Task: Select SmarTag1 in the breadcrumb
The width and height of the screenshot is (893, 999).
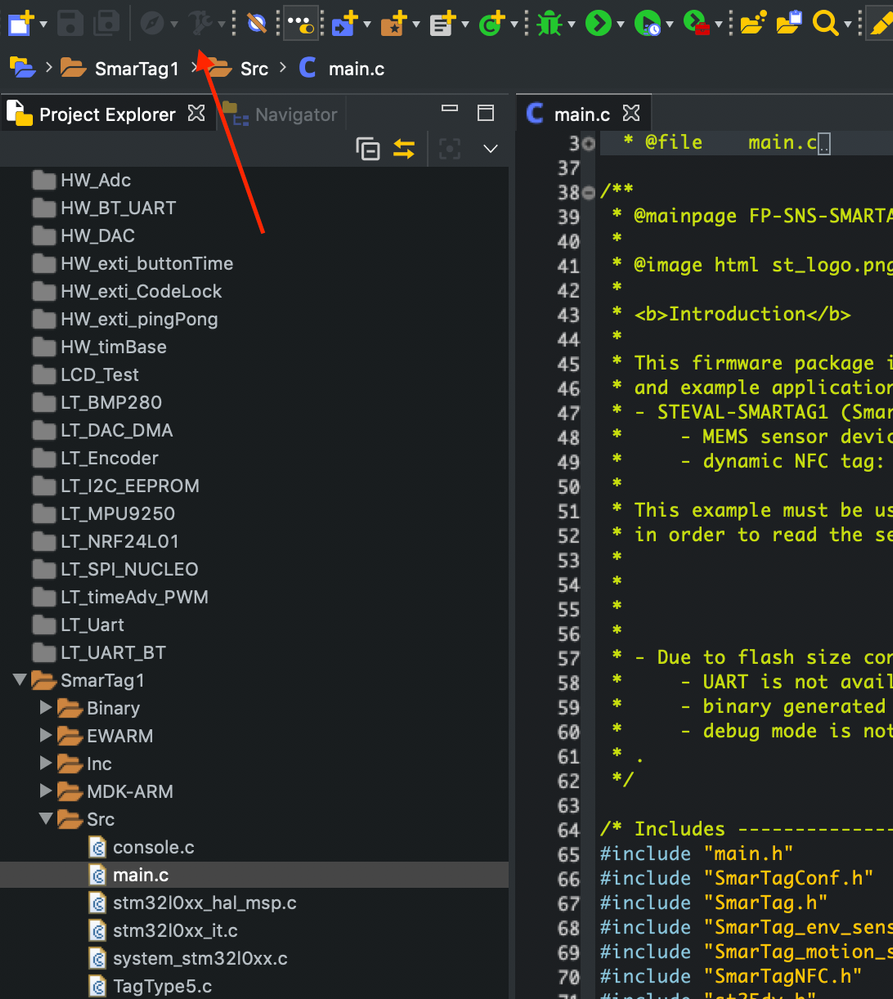Action: click(136, 69)
